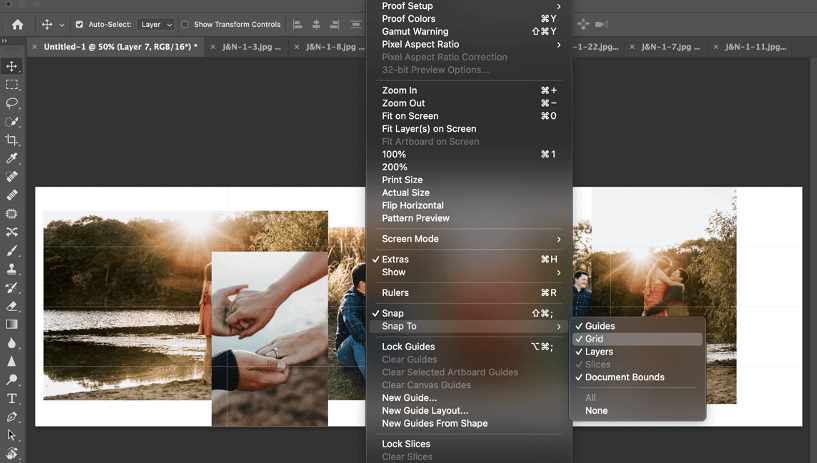Select the Clone Stamp tool
This screenshot has height=463, width=817.
[x=11, y=269]
